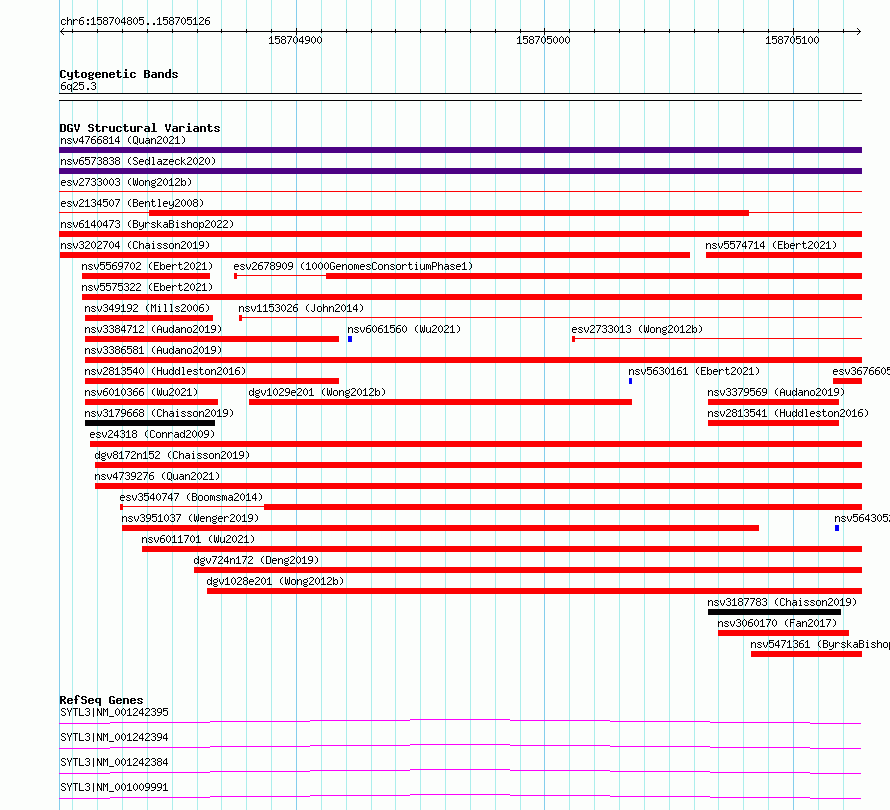Screen dimensions: 890x810
Task: Select the nsv6573838 (Sedlazeck2020) purple bar
Action: (460, 171)
